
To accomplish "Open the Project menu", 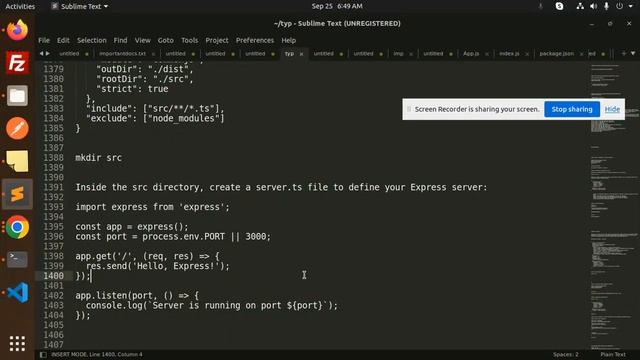I will (217, 40).
